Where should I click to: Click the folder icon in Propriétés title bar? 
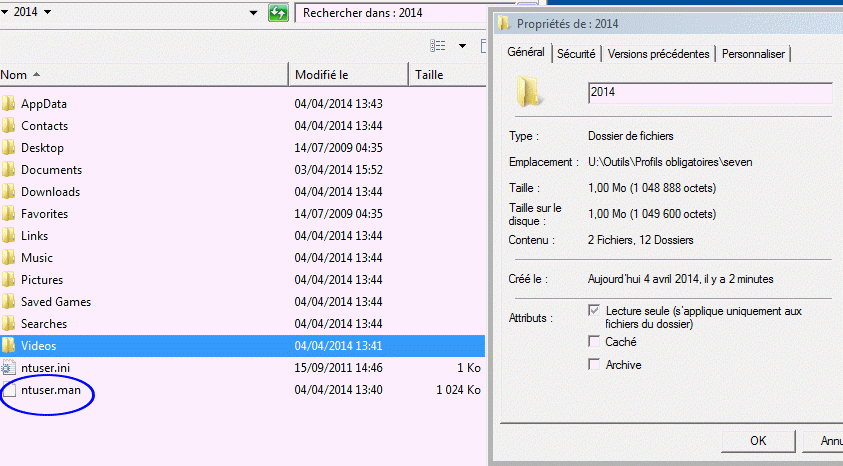click(x=503, y=23)
